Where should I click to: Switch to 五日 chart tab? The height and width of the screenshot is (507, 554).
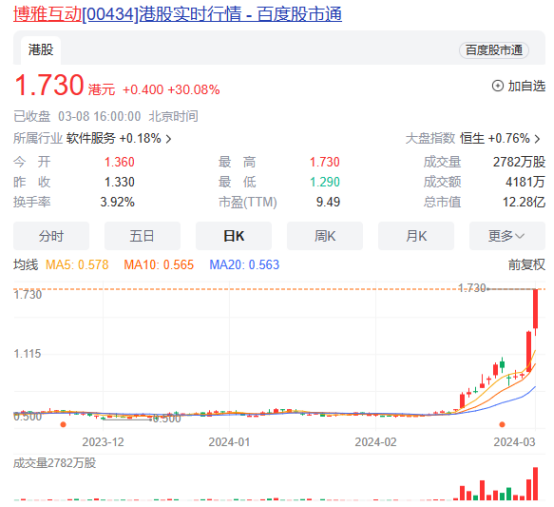pos(142,236)
